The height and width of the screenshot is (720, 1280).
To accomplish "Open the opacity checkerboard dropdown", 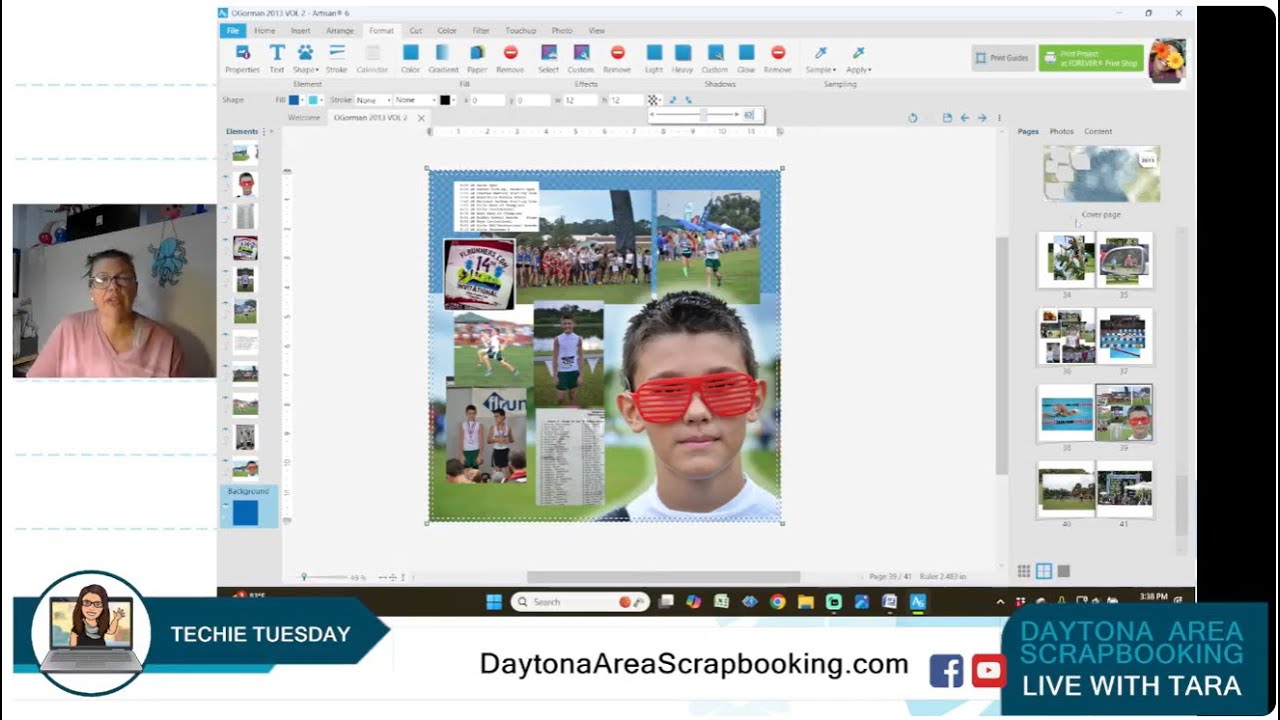I will coord(653,100).
